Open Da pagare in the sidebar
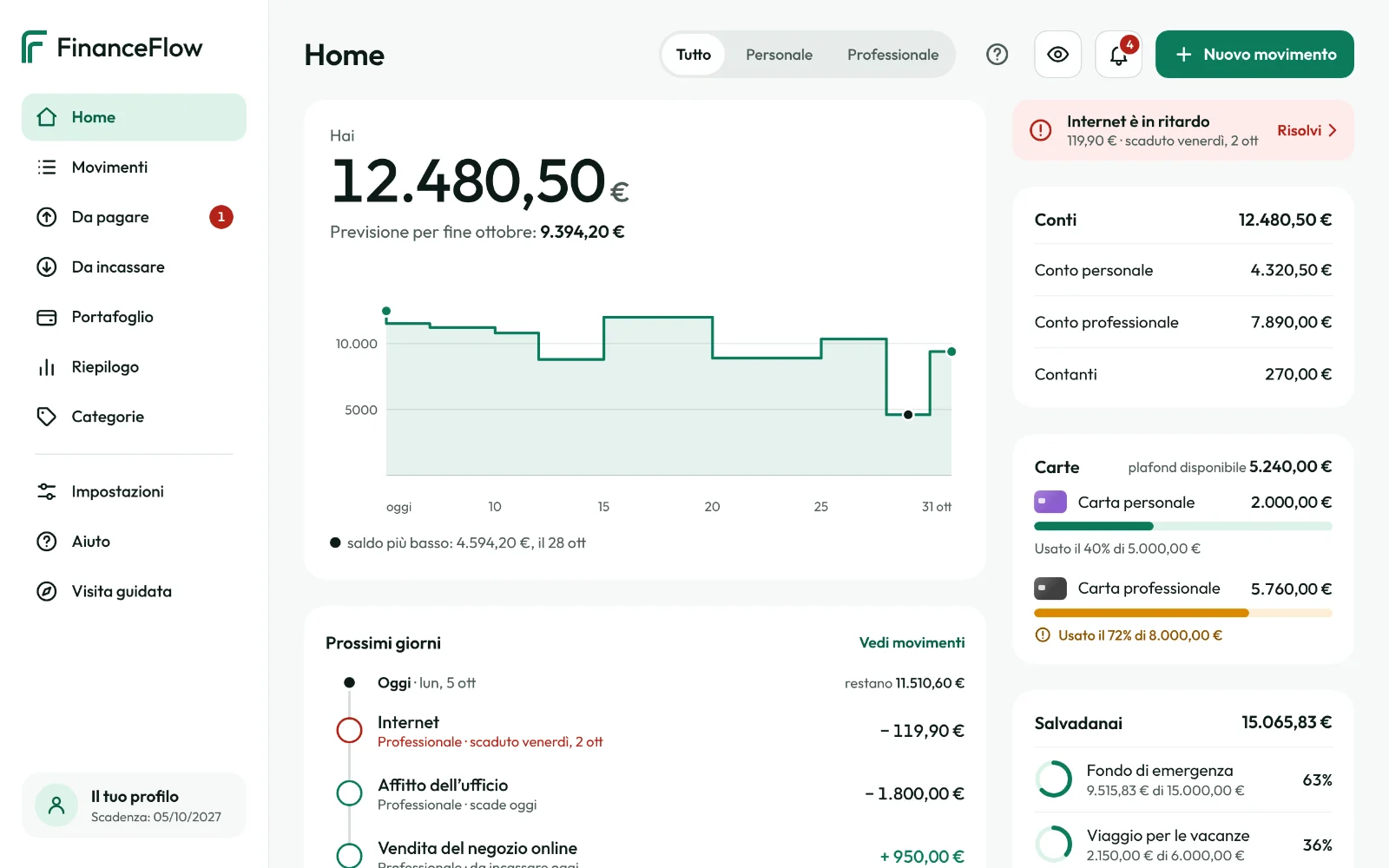 click(134, 217)
